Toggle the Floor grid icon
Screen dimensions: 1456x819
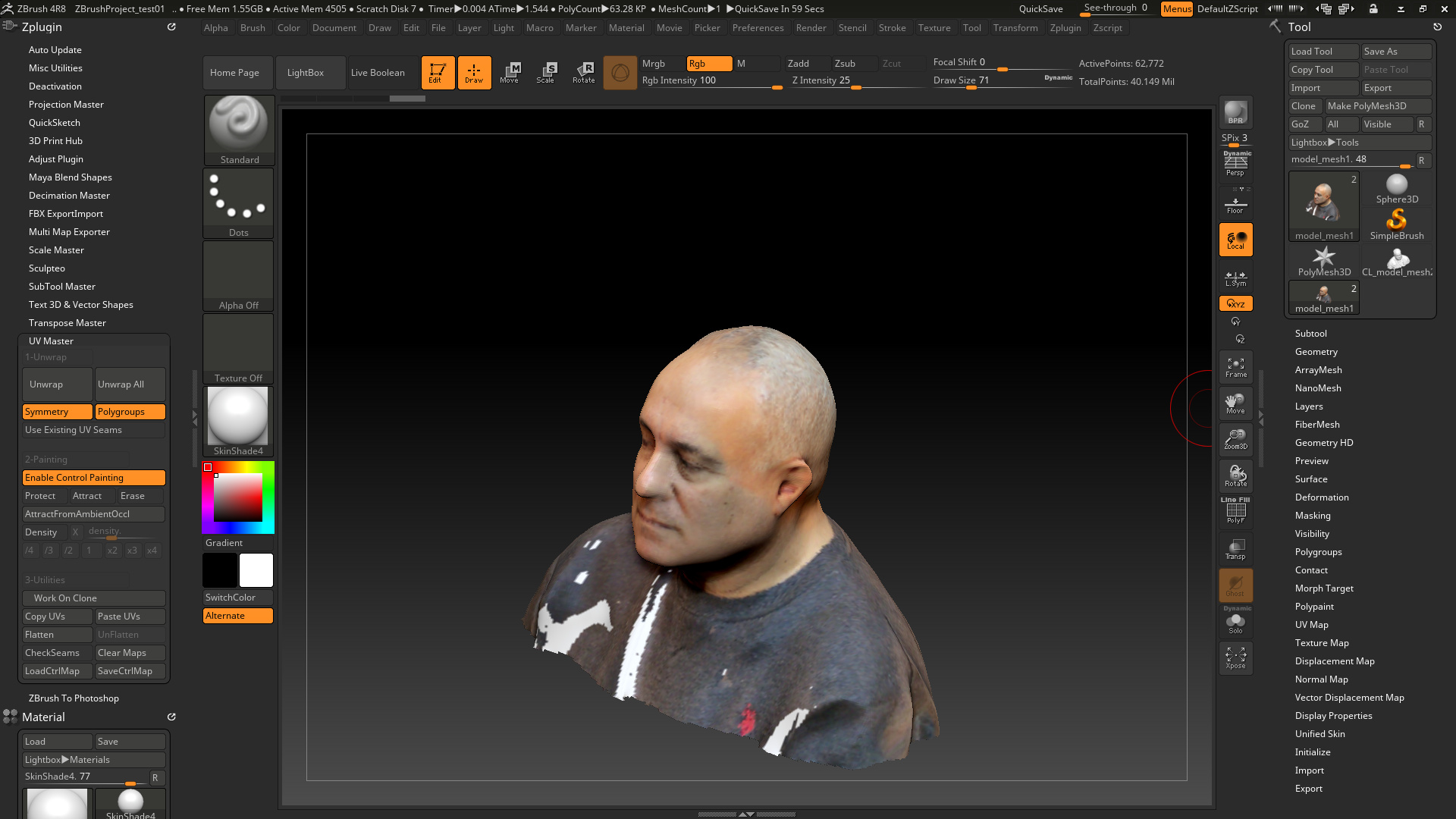(1235, 205)
